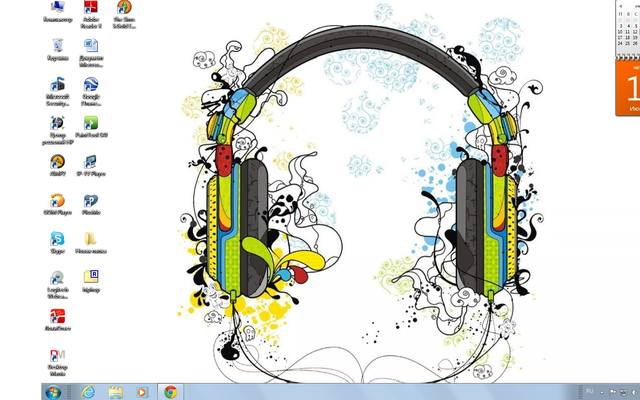The image size is (640, 400).
Task: Select the Skype desktop shortcut
Action: click(x=58, y=239)
